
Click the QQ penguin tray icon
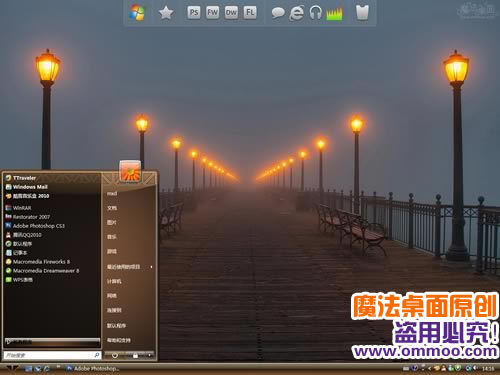pos(443,368)
